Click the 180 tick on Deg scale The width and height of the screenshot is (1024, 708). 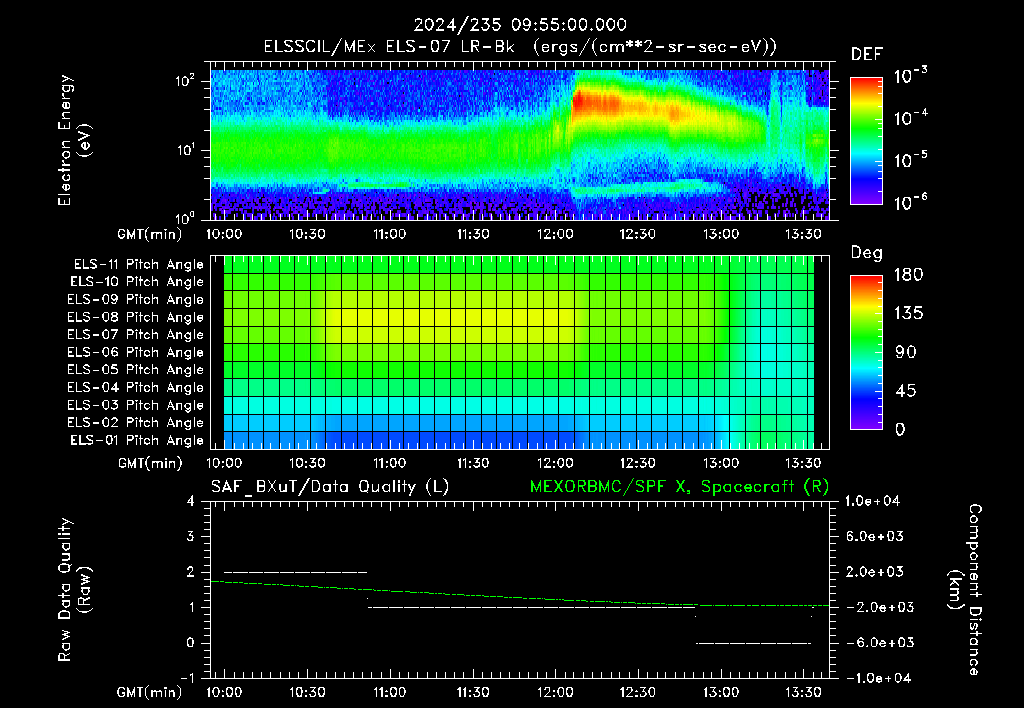908,275
